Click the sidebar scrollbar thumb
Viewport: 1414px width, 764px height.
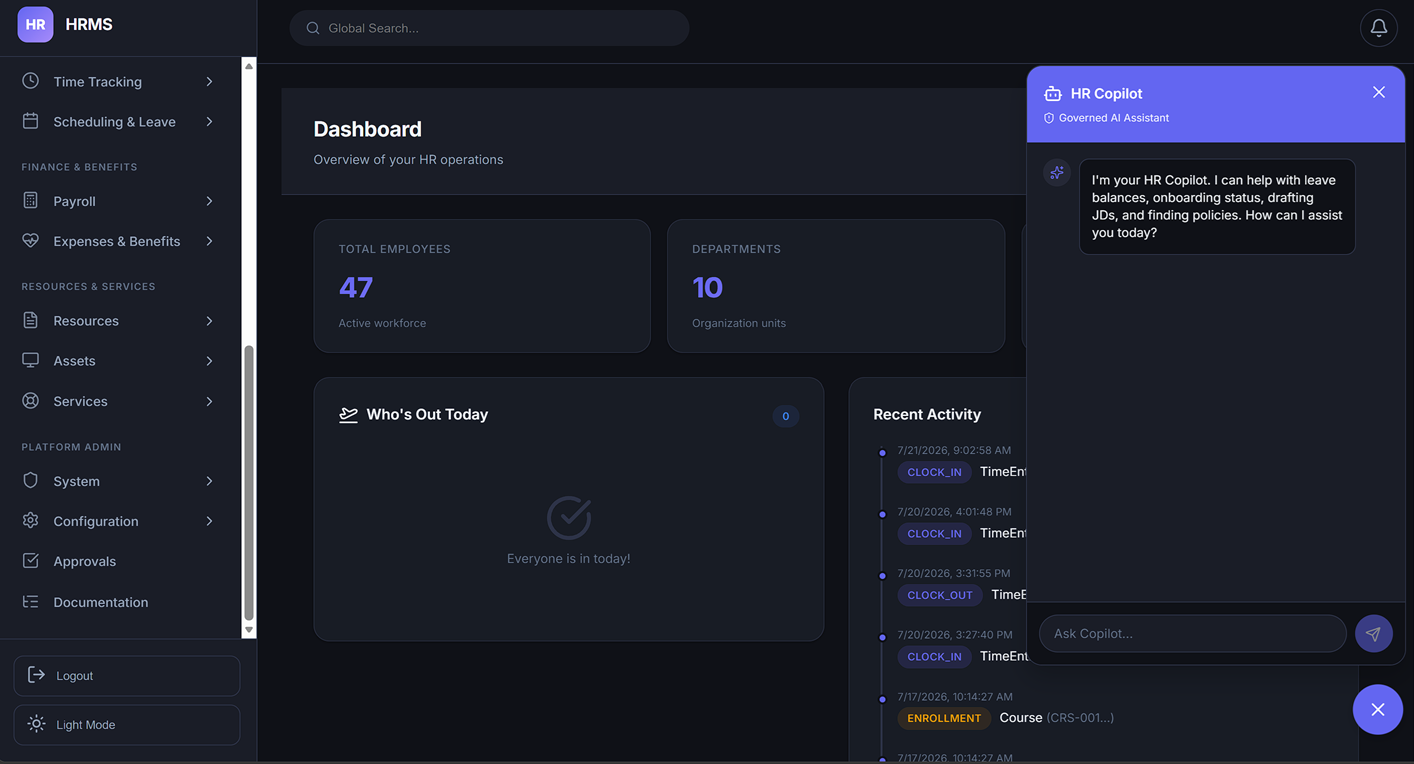tap(249, 484)
